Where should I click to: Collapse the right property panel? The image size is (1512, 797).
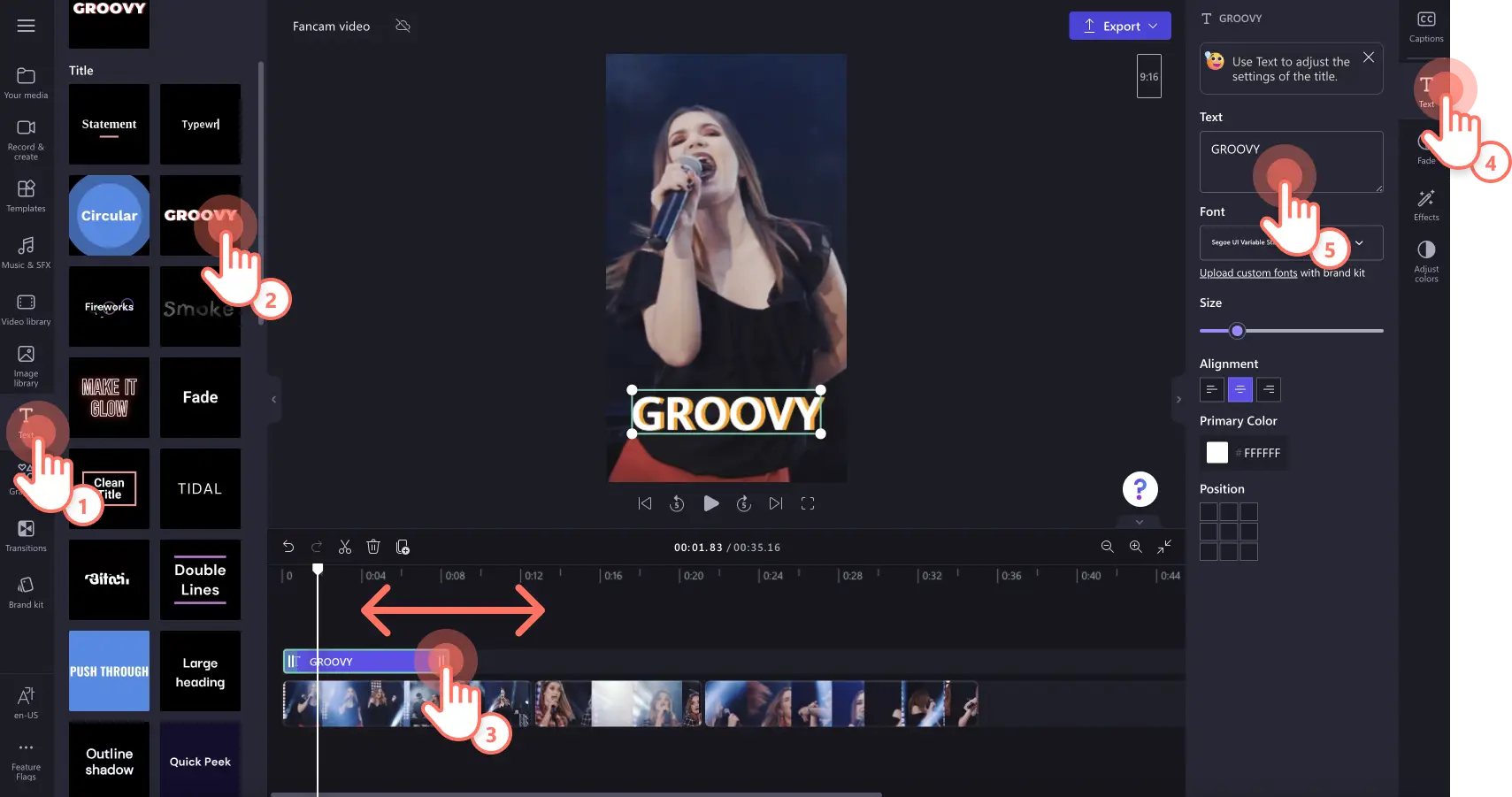(x=1178, y=400)
